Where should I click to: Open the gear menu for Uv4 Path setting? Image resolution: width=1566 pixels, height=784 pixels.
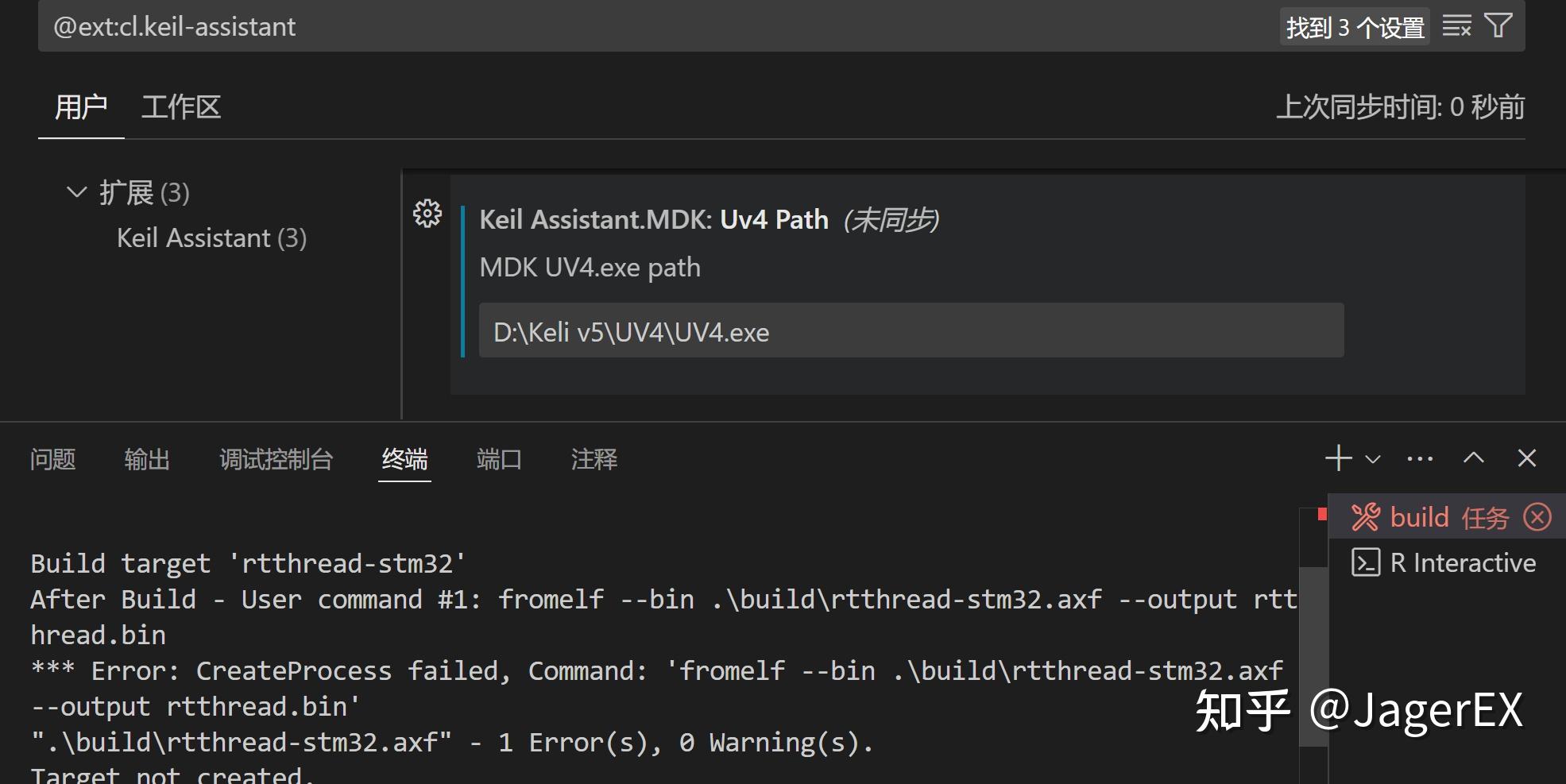pyautogui.click(x=427, y=213)
